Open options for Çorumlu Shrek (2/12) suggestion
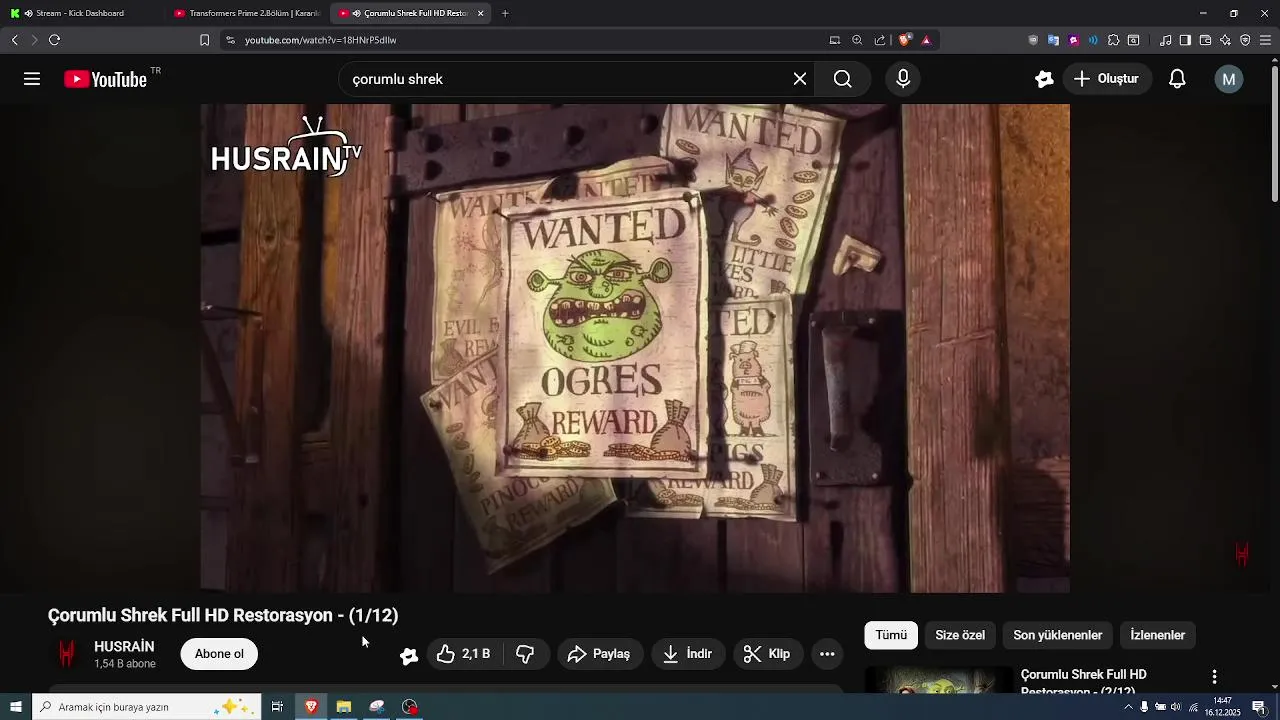This screenshot has width=1280, height=720. pos(1214,677)
